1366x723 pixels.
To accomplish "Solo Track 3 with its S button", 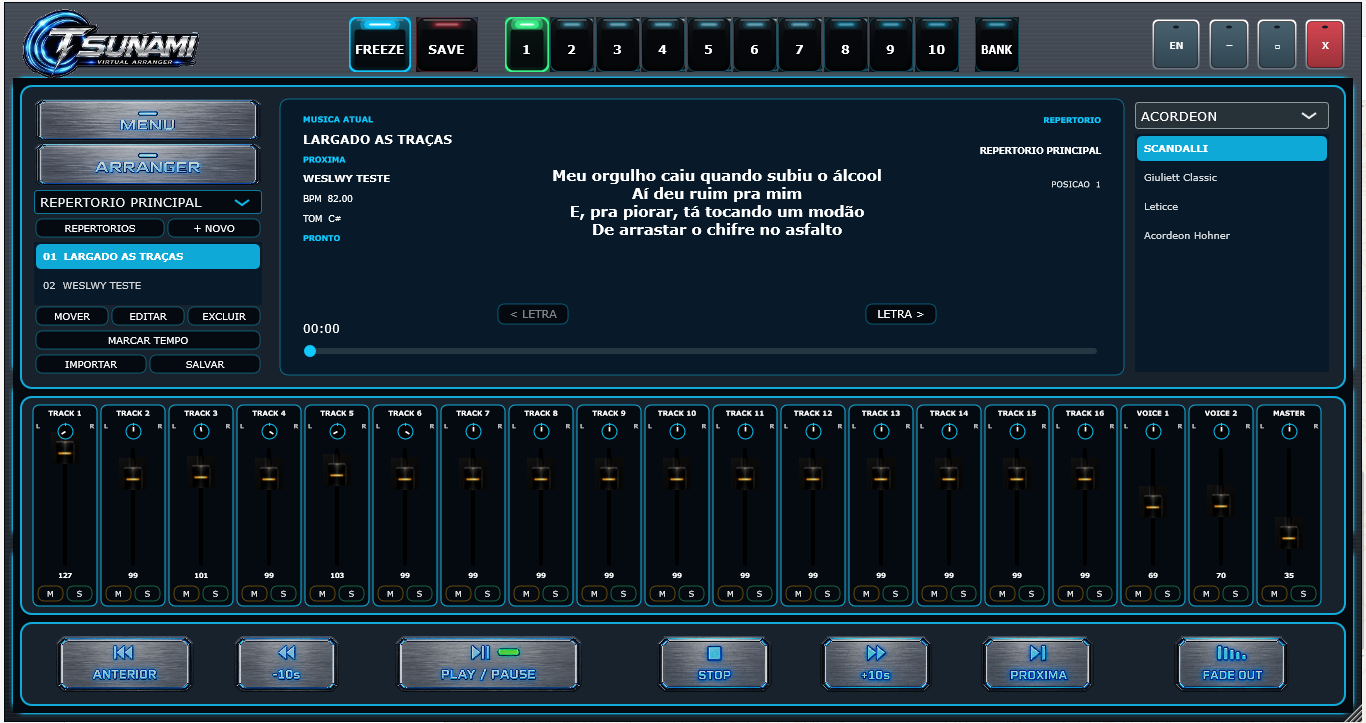I will pos(216,593).
